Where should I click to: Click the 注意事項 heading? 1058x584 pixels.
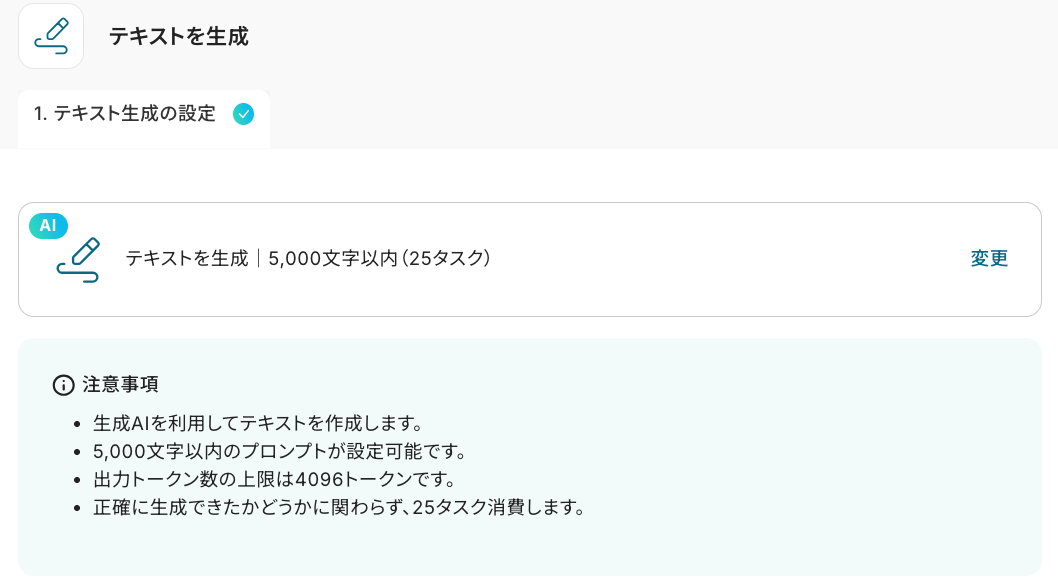(120, 385)
